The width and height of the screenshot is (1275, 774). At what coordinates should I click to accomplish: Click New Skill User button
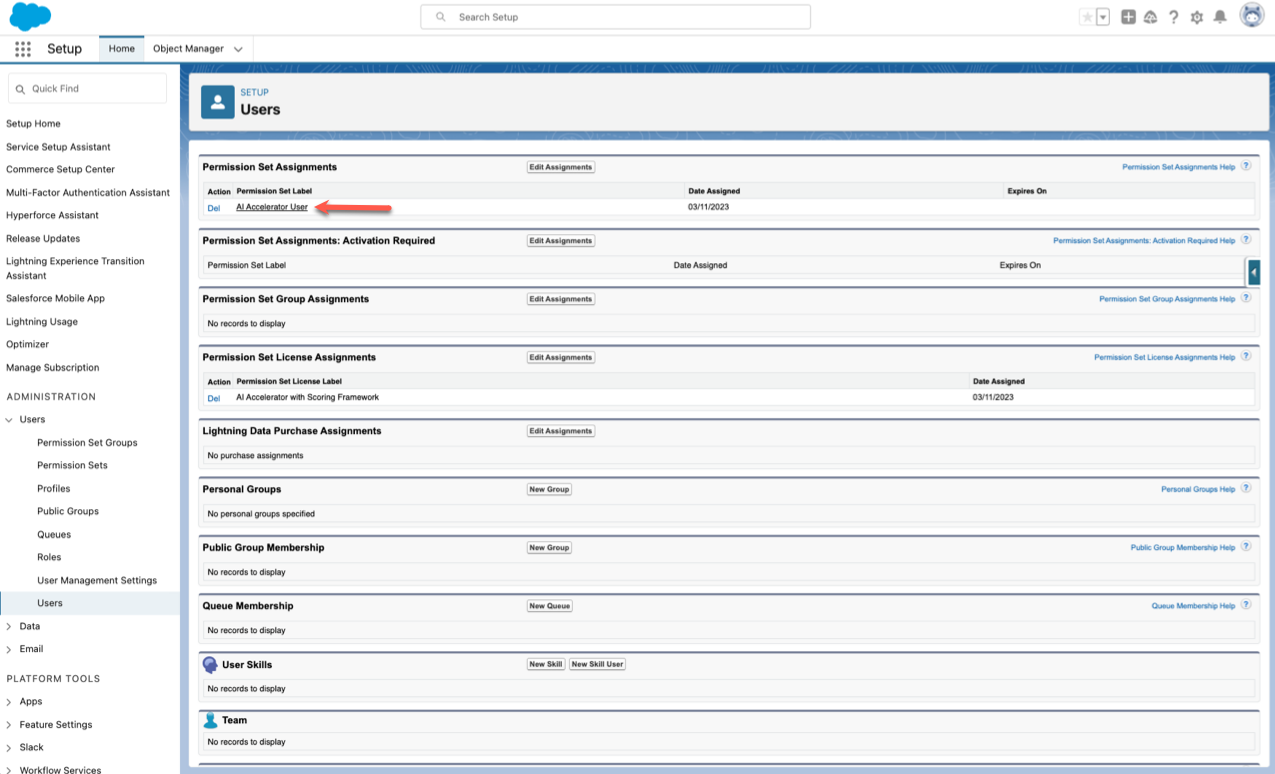[x=597, y=664]
